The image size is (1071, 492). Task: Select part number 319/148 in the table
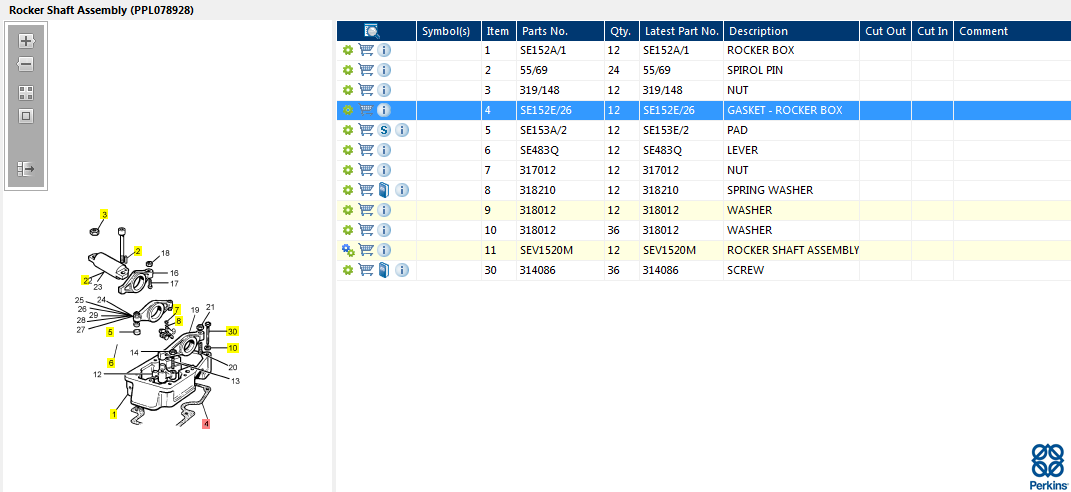pyautogui.click(x=541, y=90)
